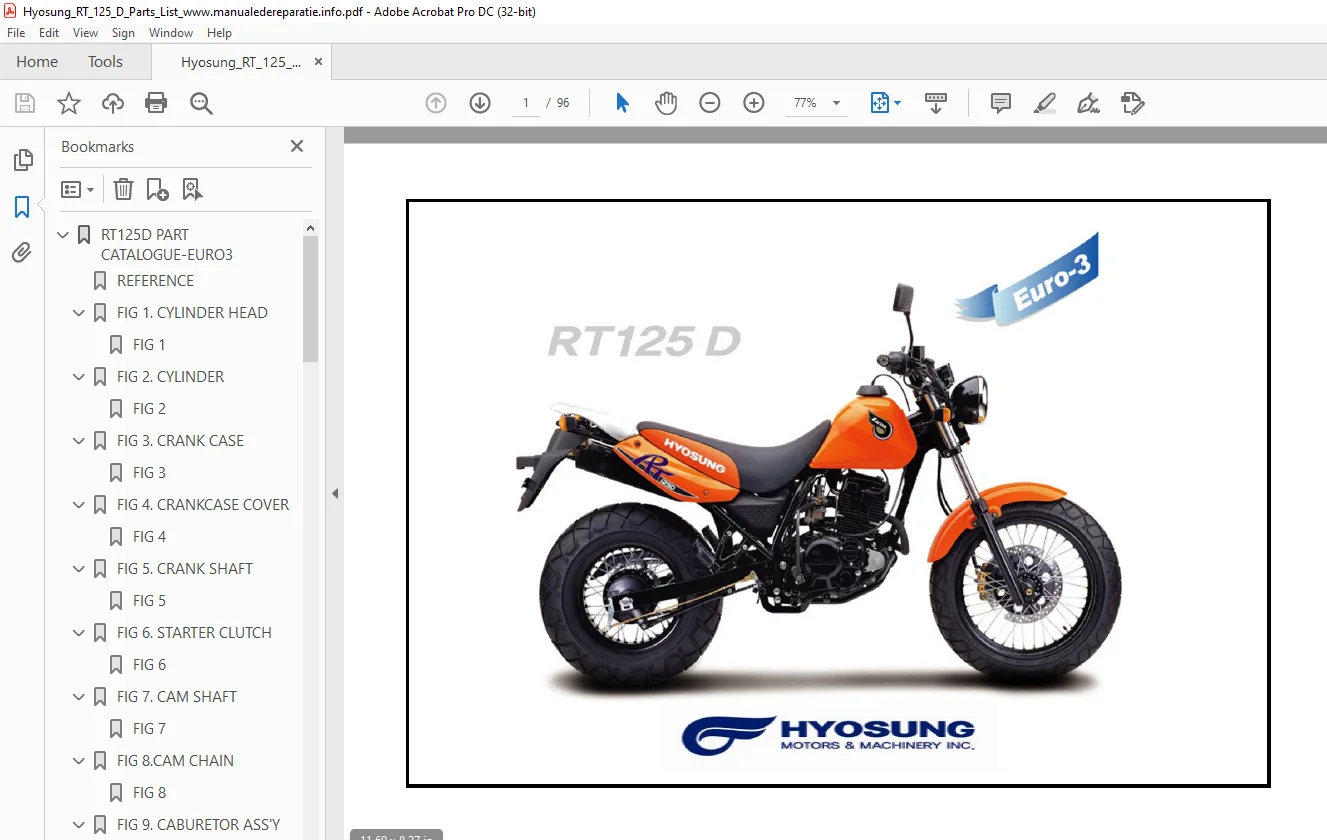Screen dimensions: 1327x840
Task: Collapse the navigation pane with the arrow
Action: (335, 493)
